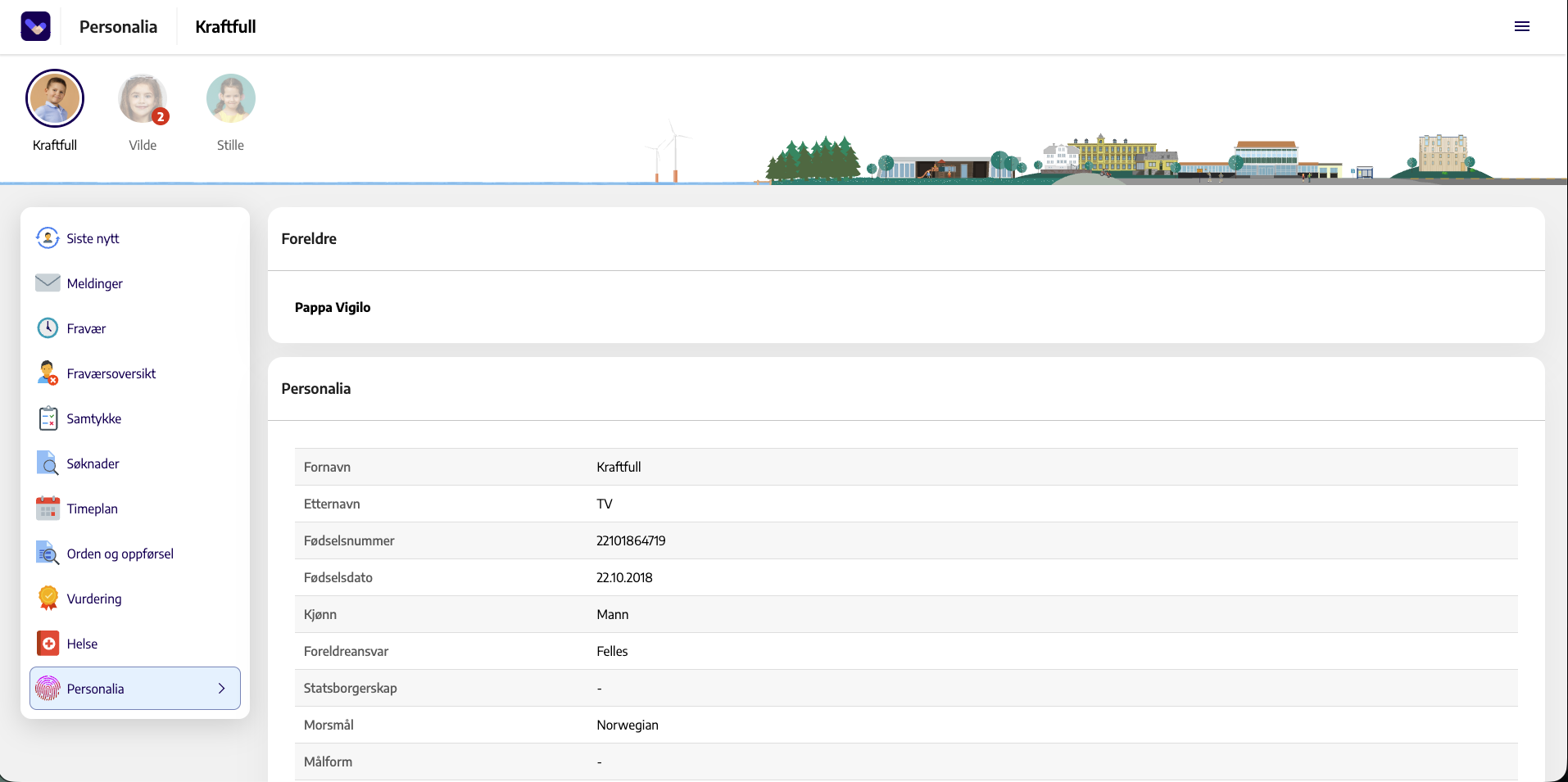Click the Kraftfull header title
Screen dimensions: 1568x782
click(x=225, y=27)
